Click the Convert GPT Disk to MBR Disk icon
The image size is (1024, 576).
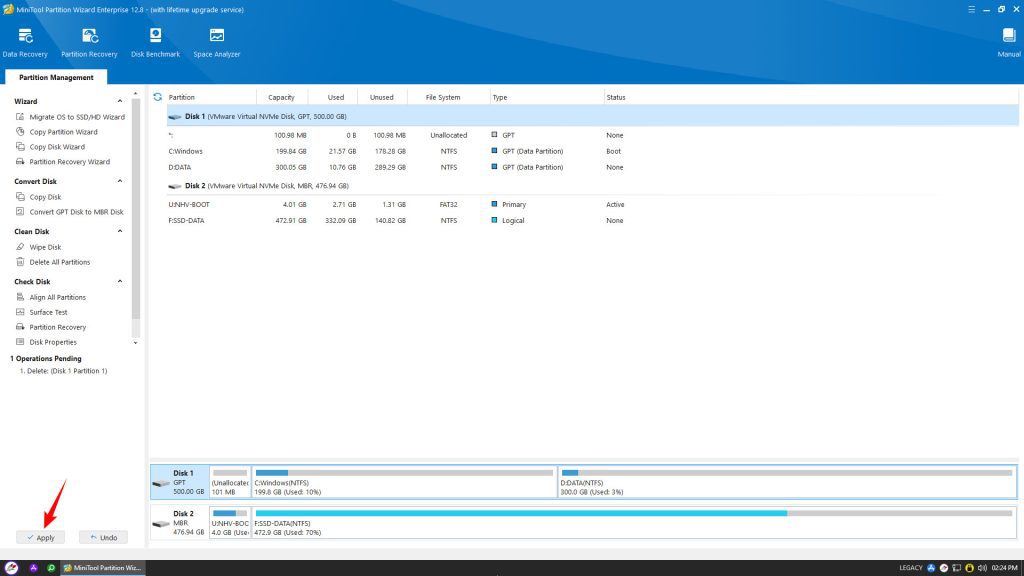(20, 212)
